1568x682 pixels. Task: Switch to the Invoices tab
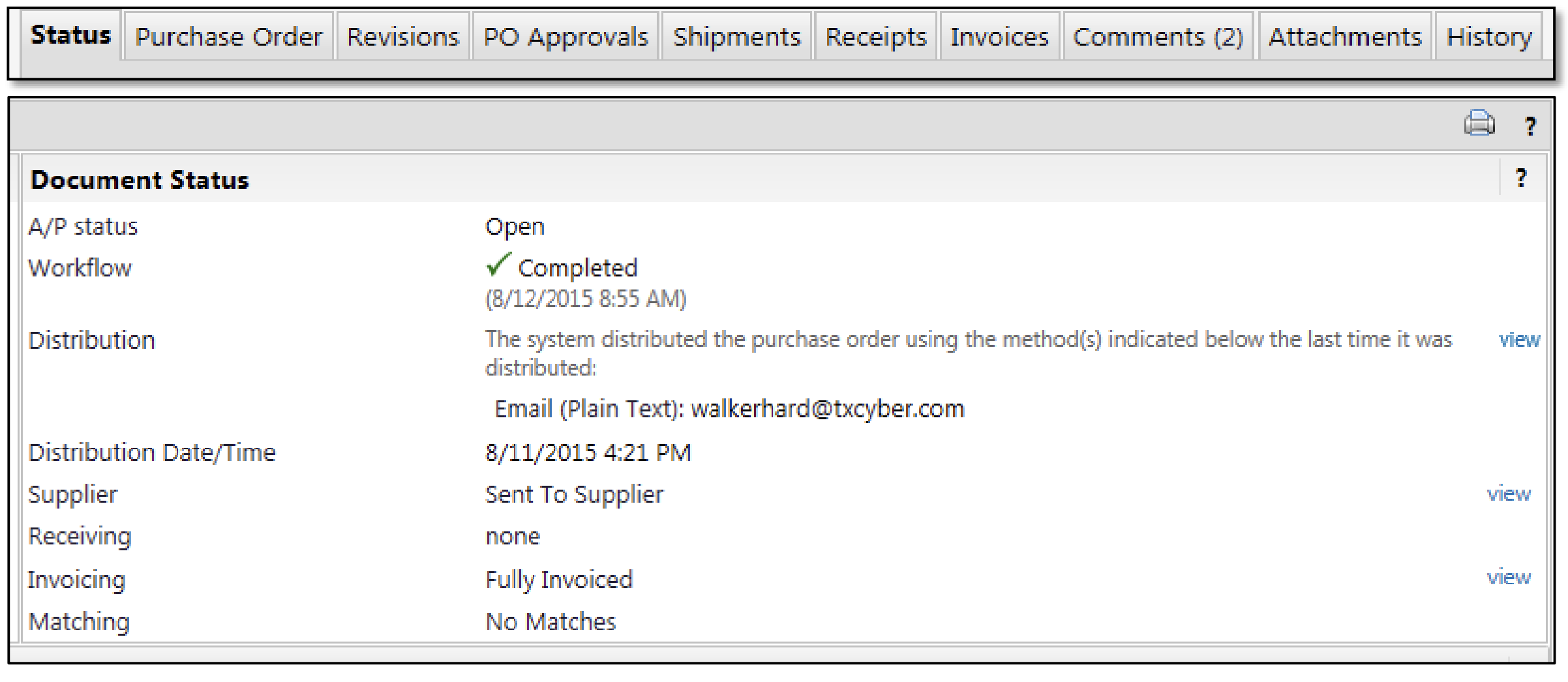(999, 36)
